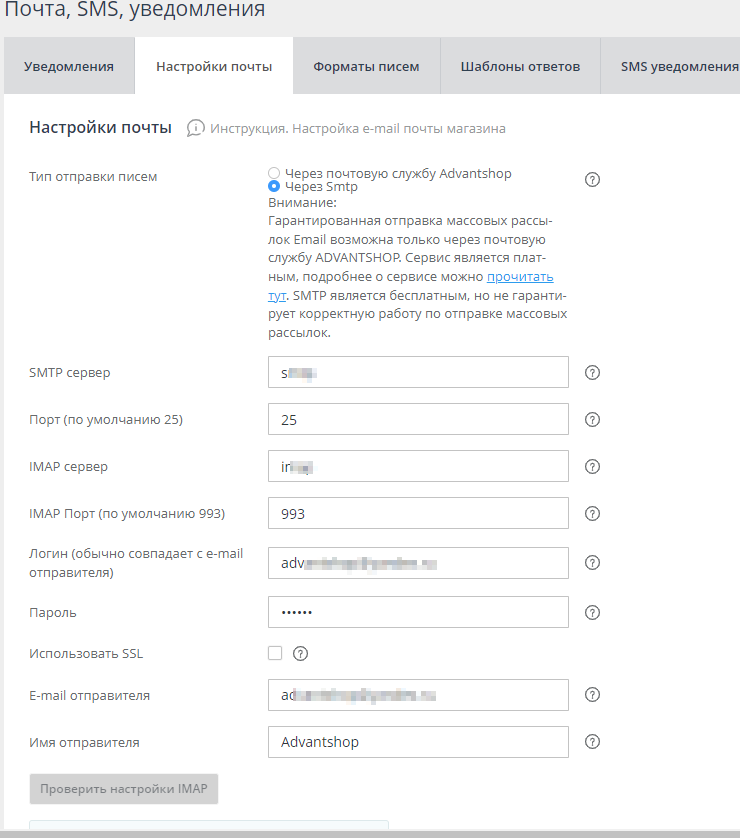Open the Инструкция e-mail setup link
The width and height of the screenshot is (740, 838).
click(x=357, y=129)
